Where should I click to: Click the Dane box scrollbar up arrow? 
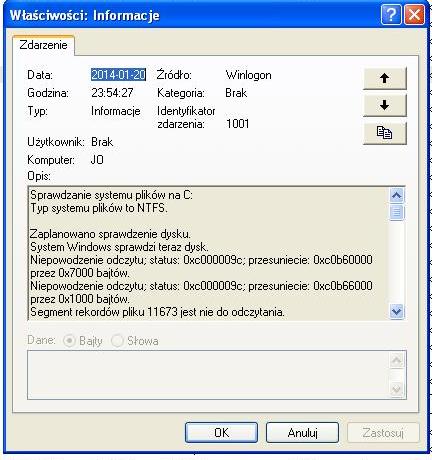point(397,360)
